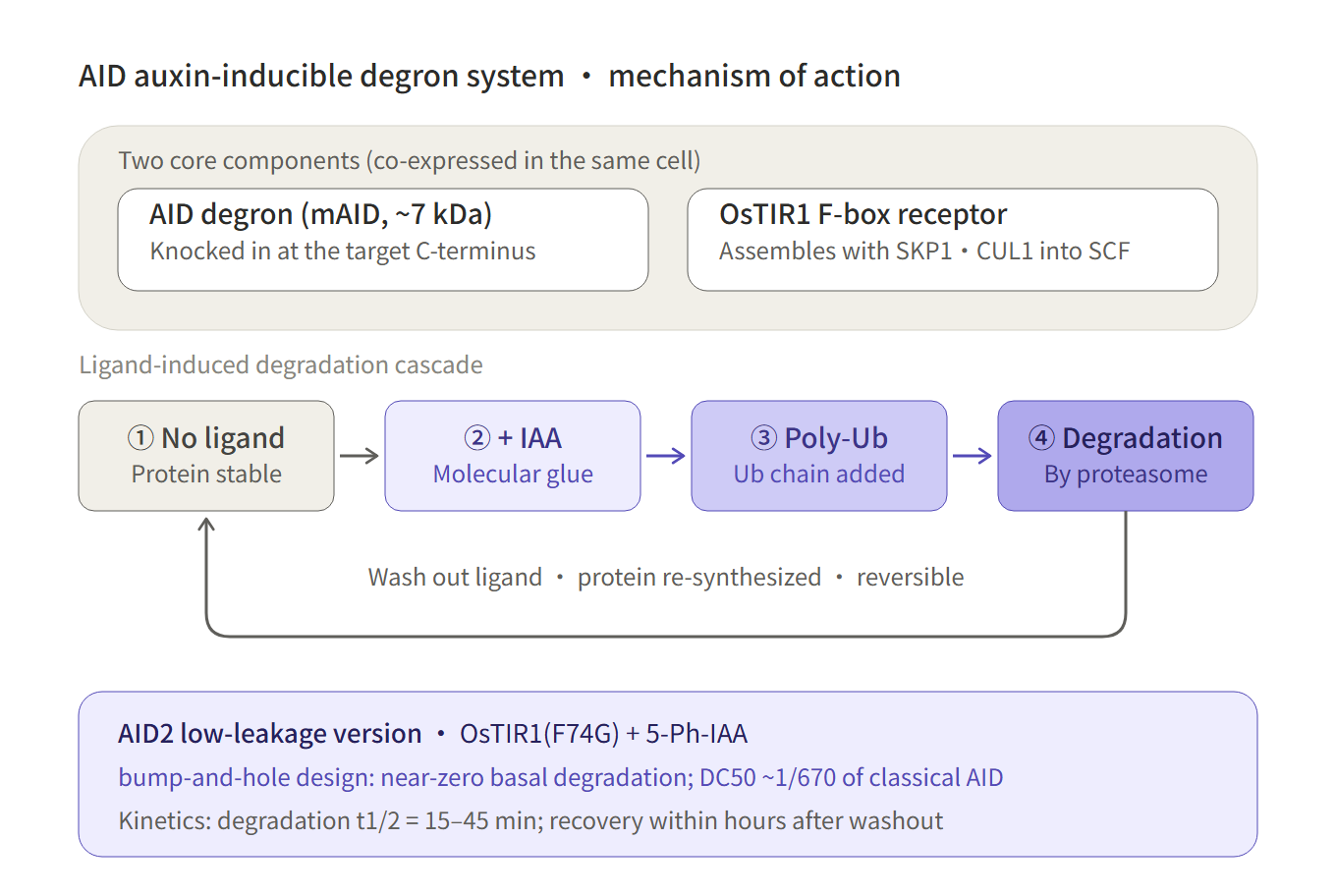Click the No ligand step box
The image size is (1336, 896).
206,456
